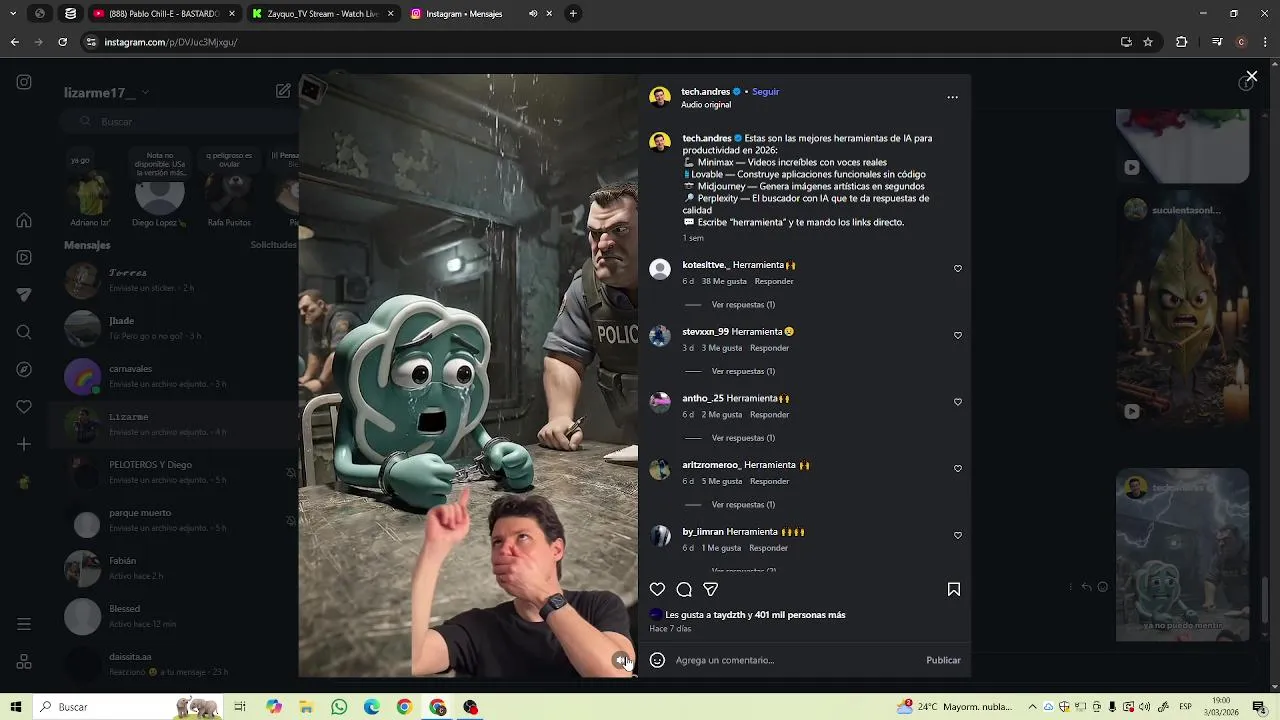Image resolution: width=1280 pixels, height=720 pixels.
Task: Reply to koteslttve._ comment
Action: [x=774, y=282]
